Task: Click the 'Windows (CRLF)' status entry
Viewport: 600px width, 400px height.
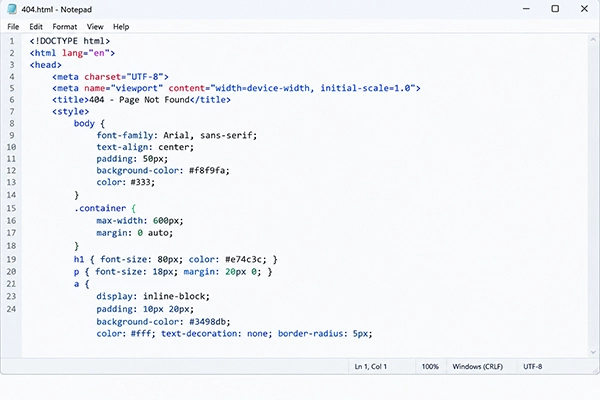Action: click(x=478, y=367)
